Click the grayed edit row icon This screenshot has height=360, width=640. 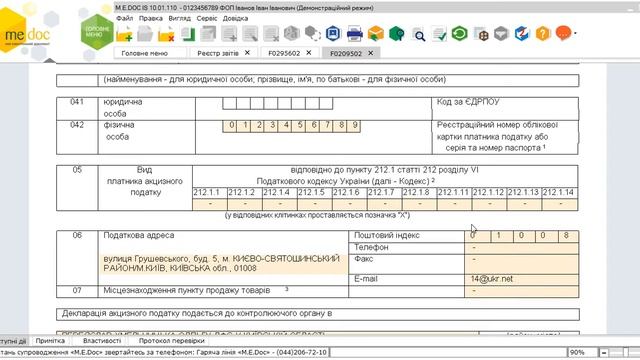250,34
